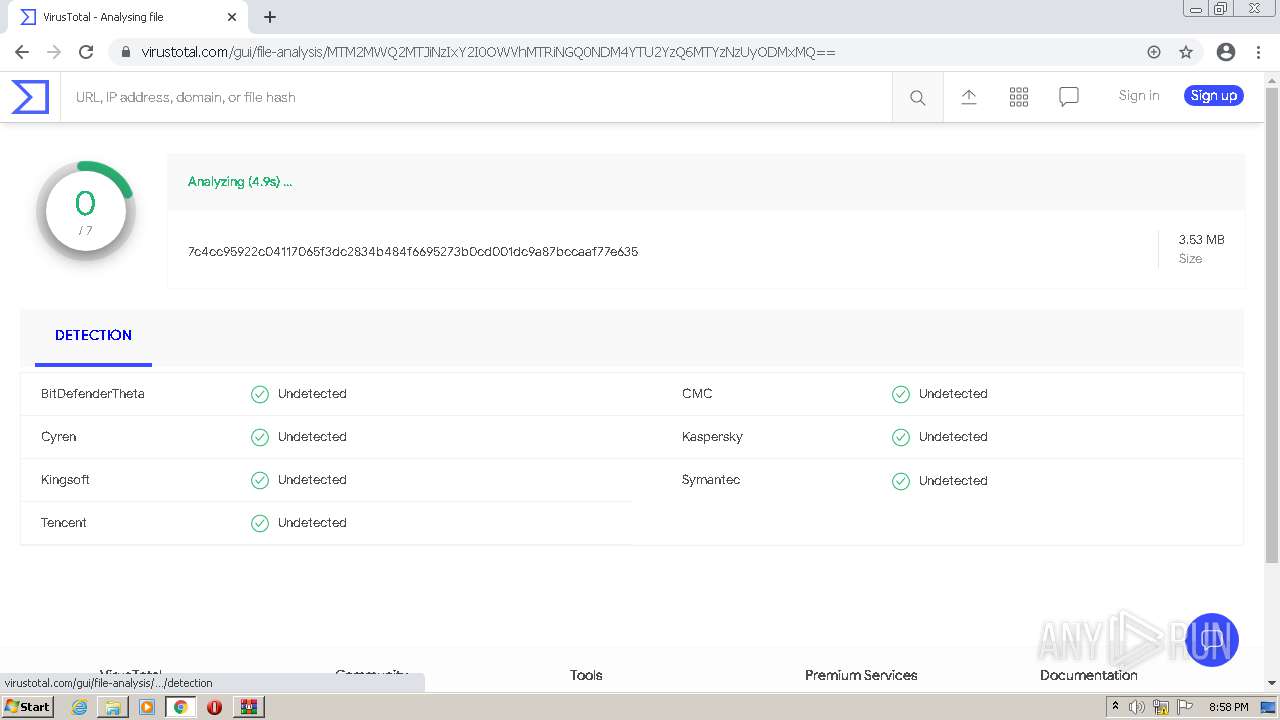Click Symantec undetected check icon

click(x=901, y=481)
